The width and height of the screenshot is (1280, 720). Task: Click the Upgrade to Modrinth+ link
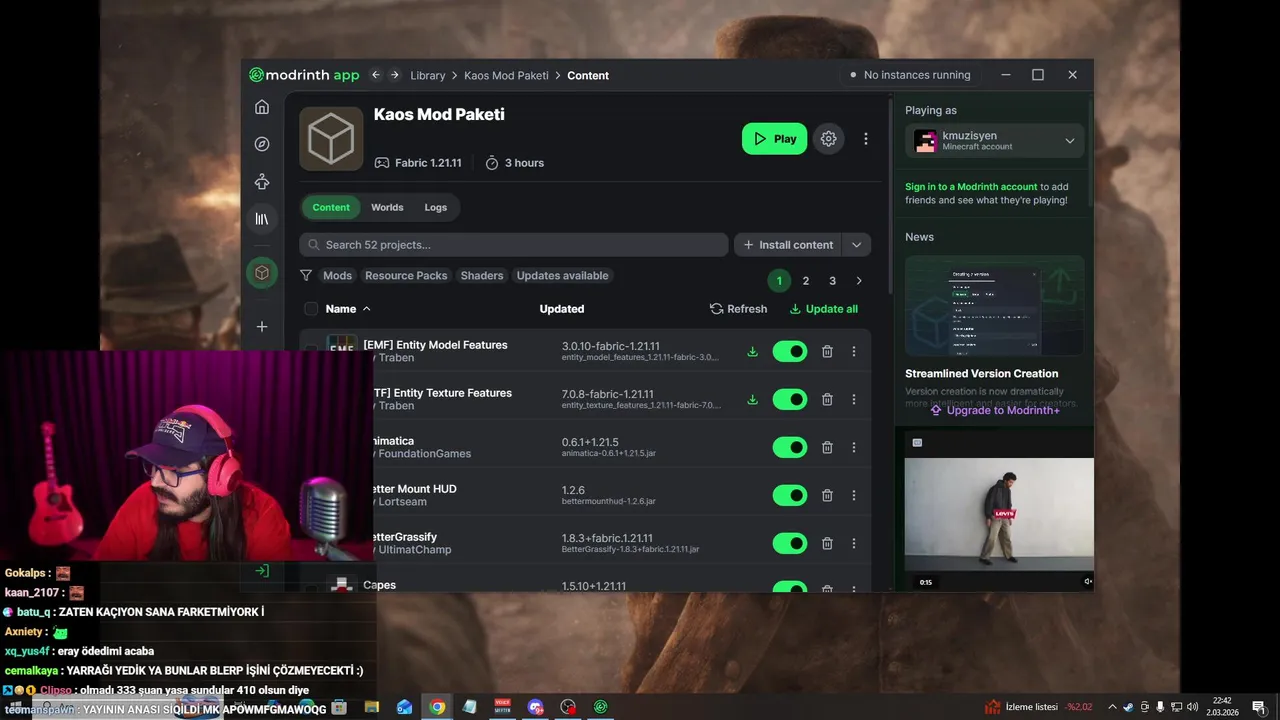click(x=995, y=410)
